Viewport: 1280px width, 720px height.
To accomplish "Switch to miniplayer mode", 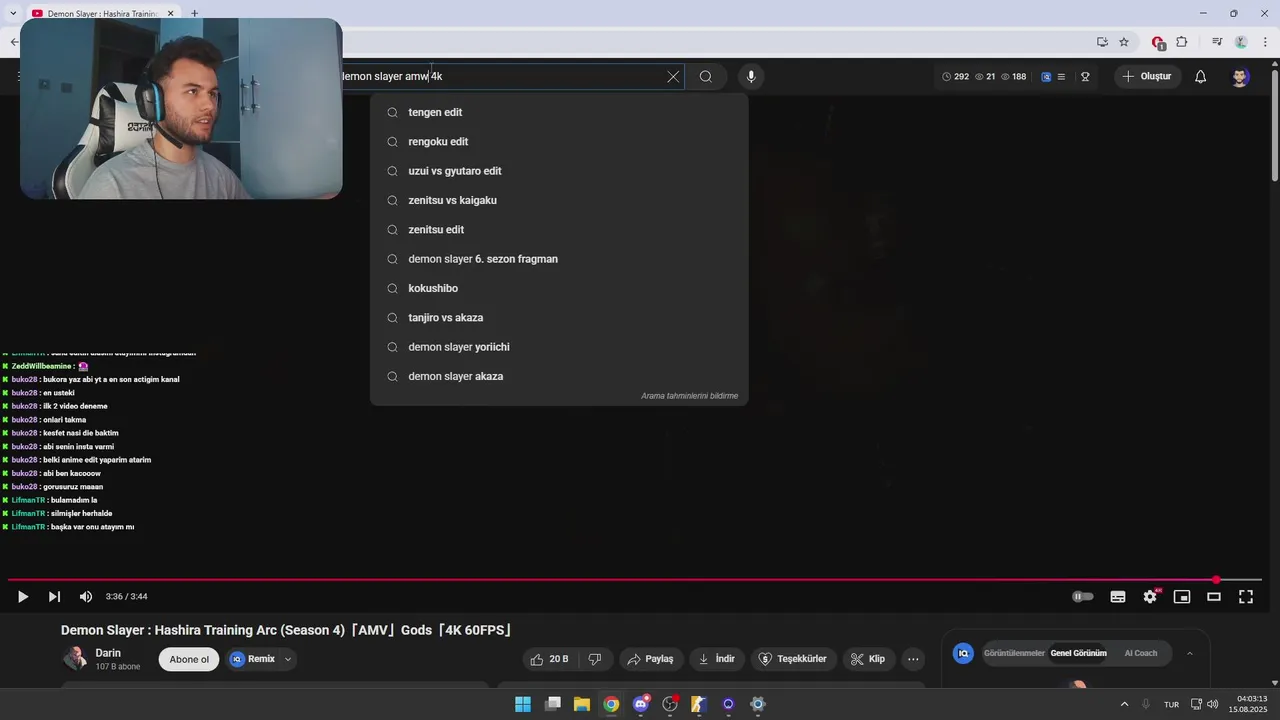I will click(1182, 596).
